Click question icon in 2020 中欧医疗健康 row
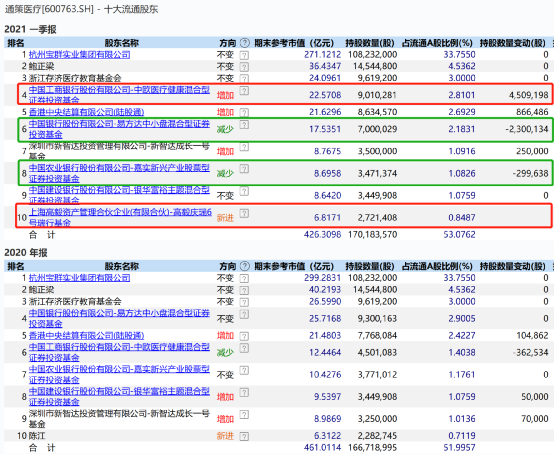The height and width of the screenshot is (454, 554). [x=244, y=348]
